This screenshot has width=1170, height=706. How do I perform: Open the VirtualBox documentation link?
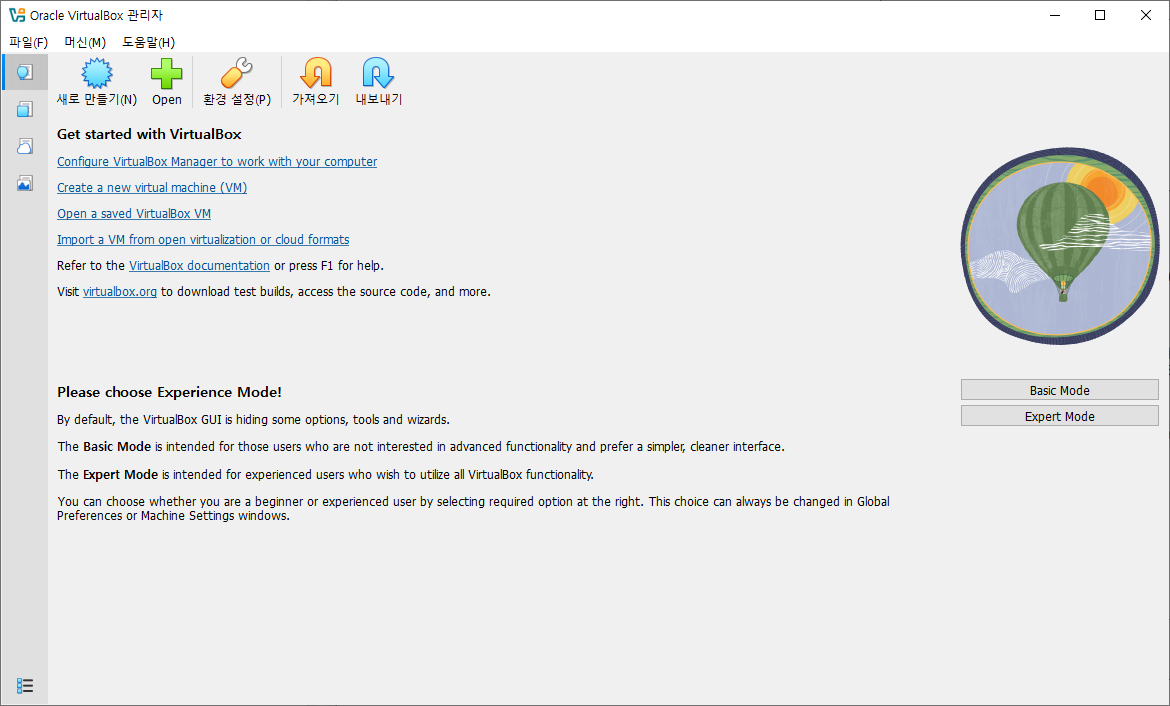(199, 266)
